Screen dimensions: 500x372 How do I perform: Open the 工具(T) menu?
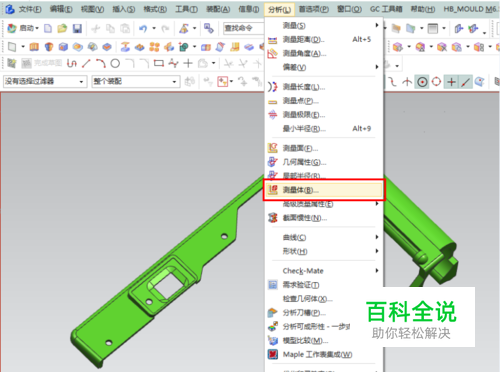click(x=186, y=9)
